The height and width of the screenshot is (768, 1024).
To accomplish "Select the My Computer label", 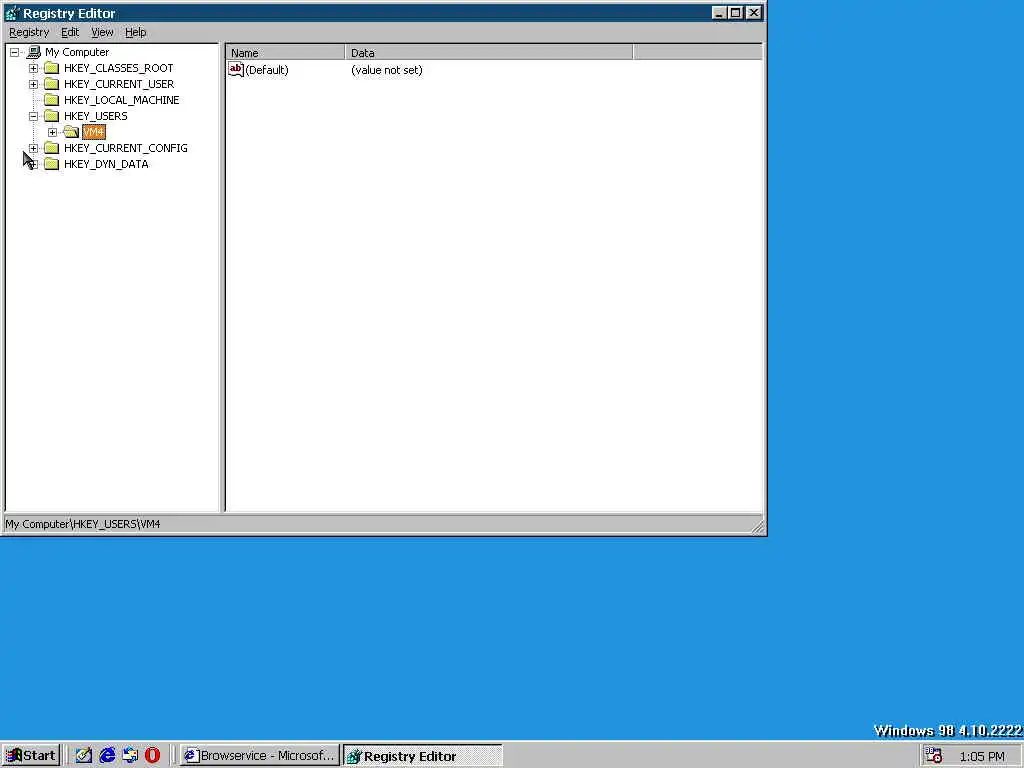I will 77,52.
